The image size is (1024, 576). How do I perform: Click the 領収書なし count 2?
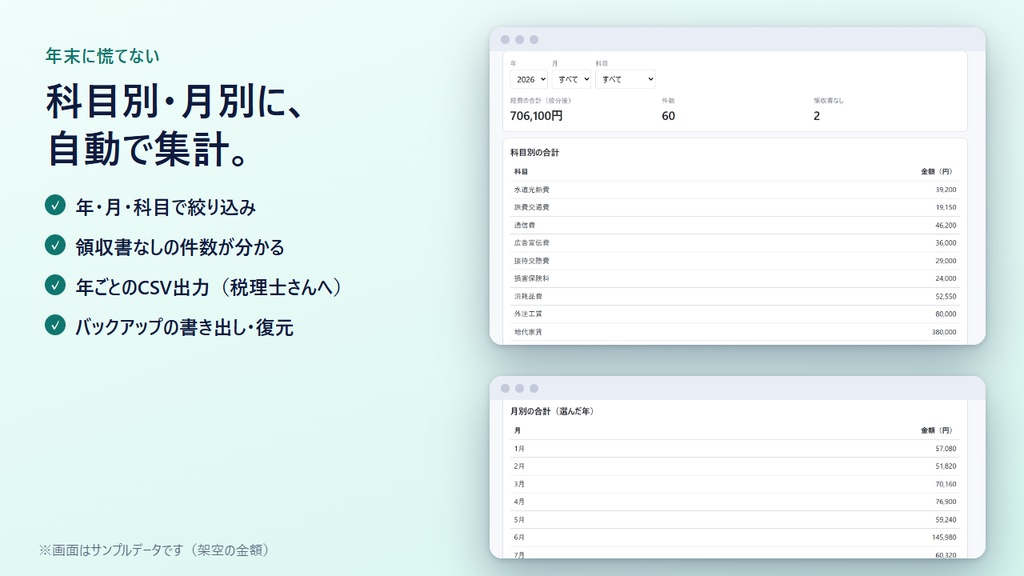[816, 116]
